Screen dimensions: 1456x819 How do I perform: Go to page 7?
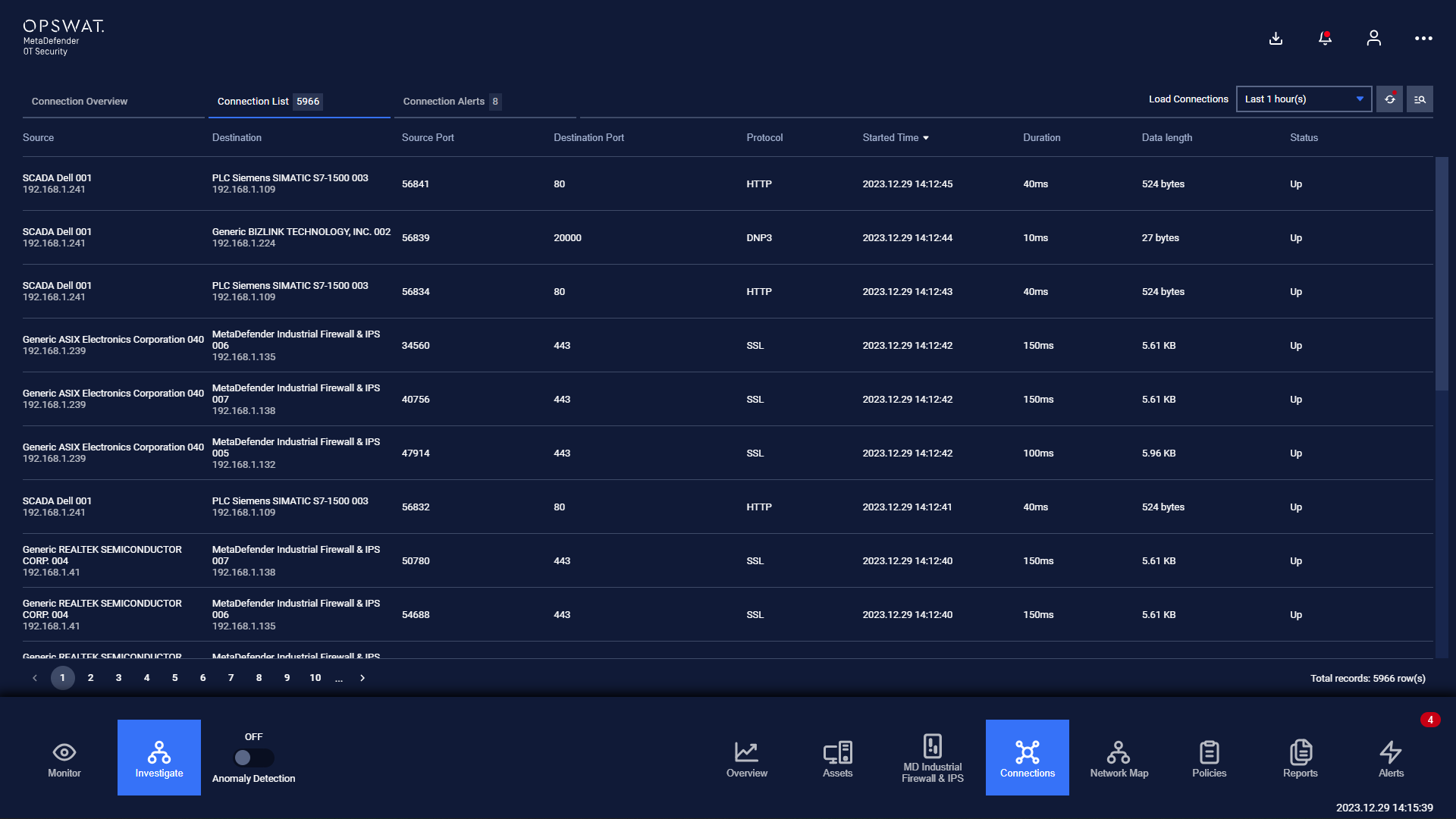231,678
